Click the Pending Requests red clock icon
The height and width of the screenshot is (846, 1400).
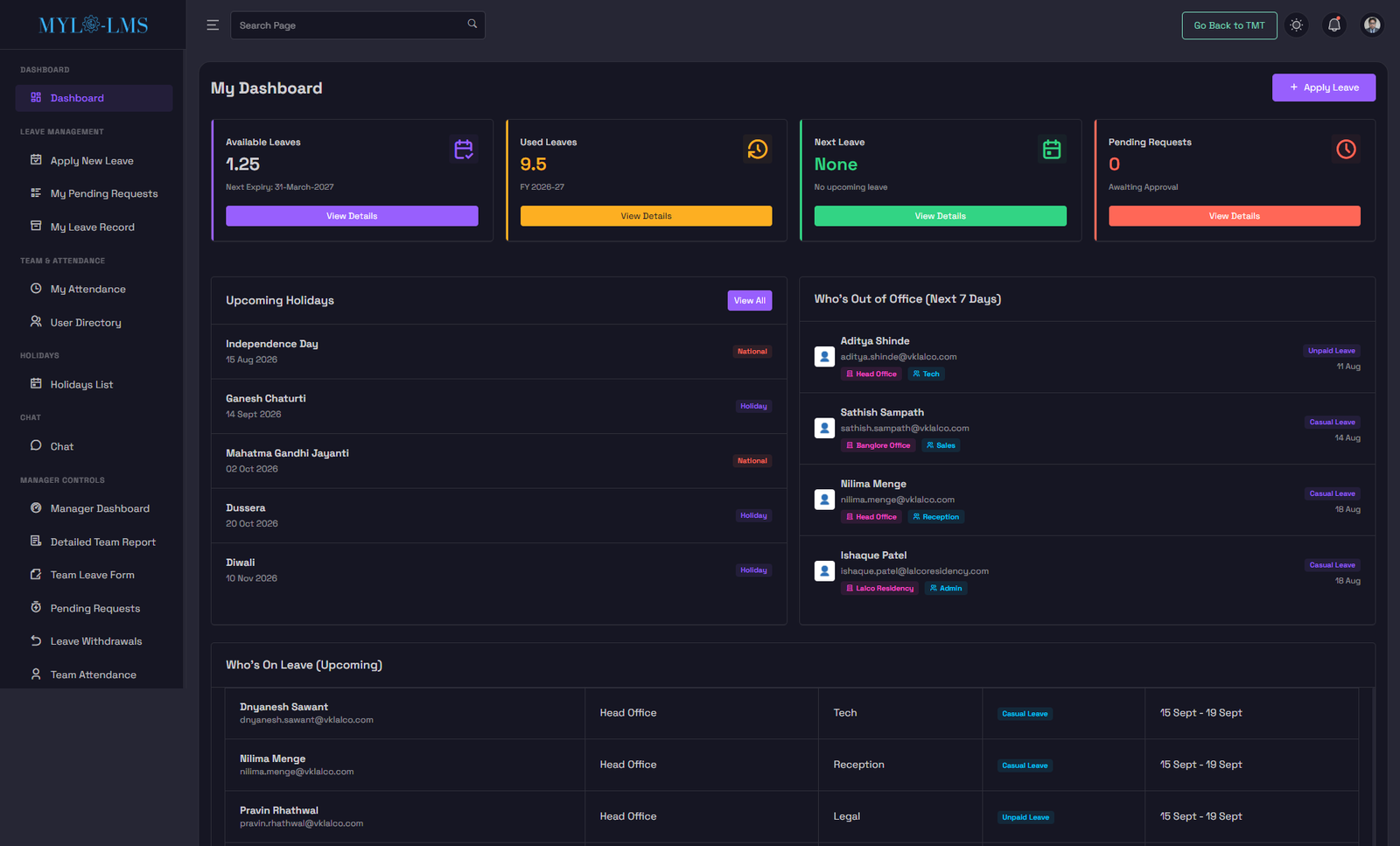click(x=1346, y=150)
